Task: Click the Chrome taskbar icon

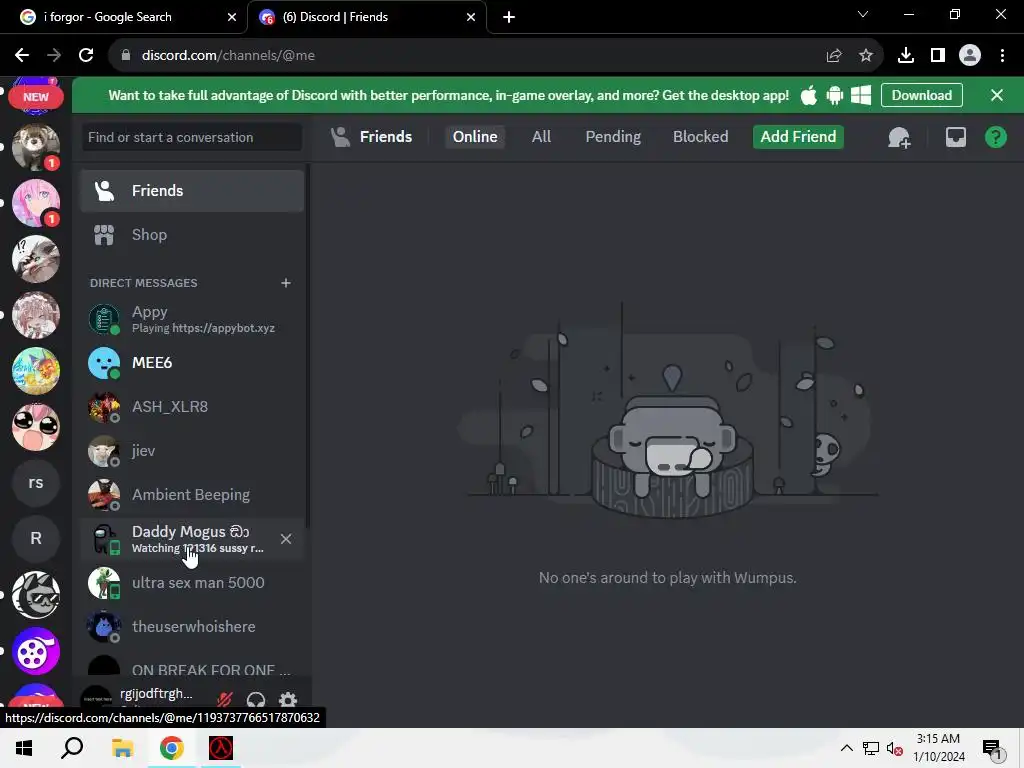Action: point(172,748)
